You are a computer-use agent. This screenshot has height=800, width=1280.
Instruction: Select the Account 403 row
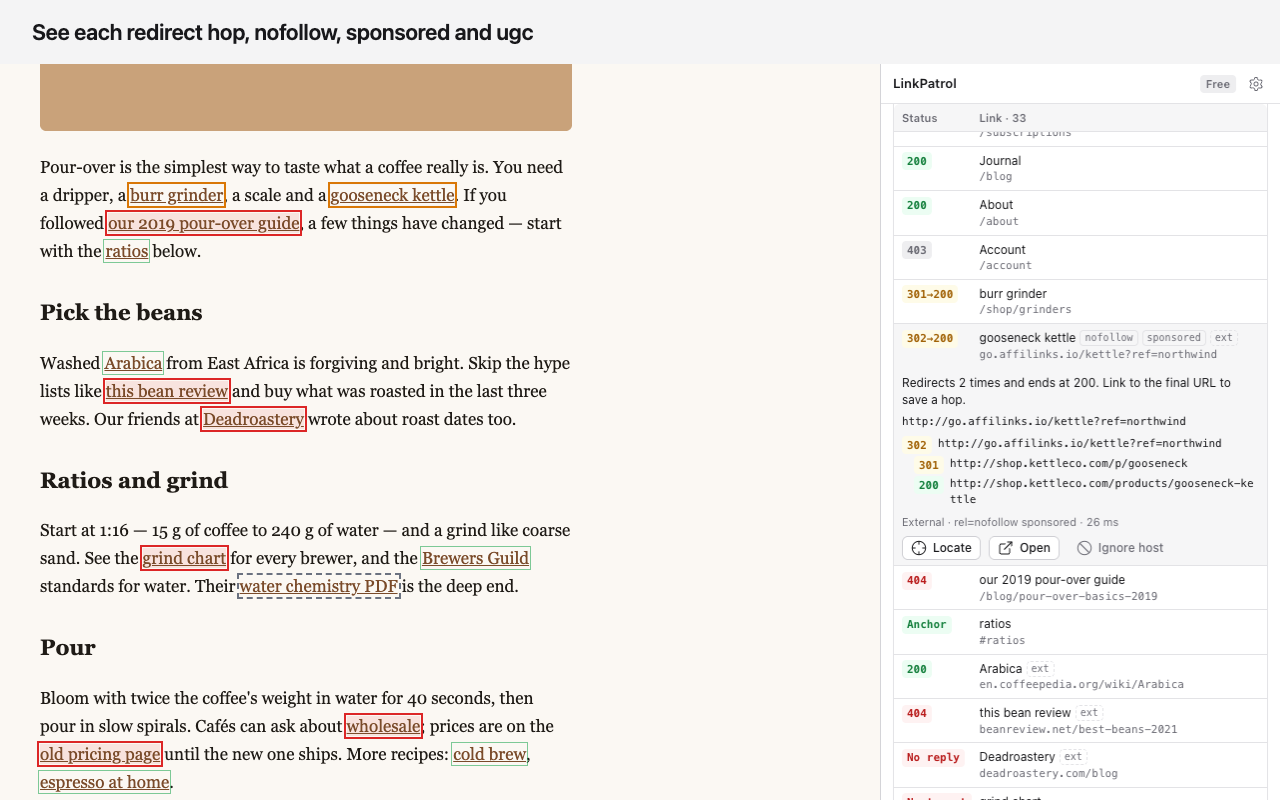tap(1080, 257)
